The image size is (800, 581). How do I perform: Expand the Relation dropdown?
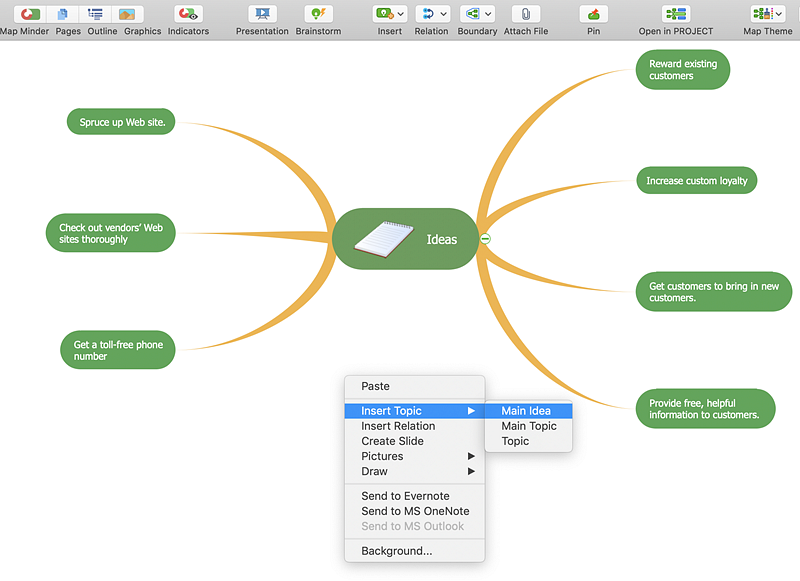(443, 14)
